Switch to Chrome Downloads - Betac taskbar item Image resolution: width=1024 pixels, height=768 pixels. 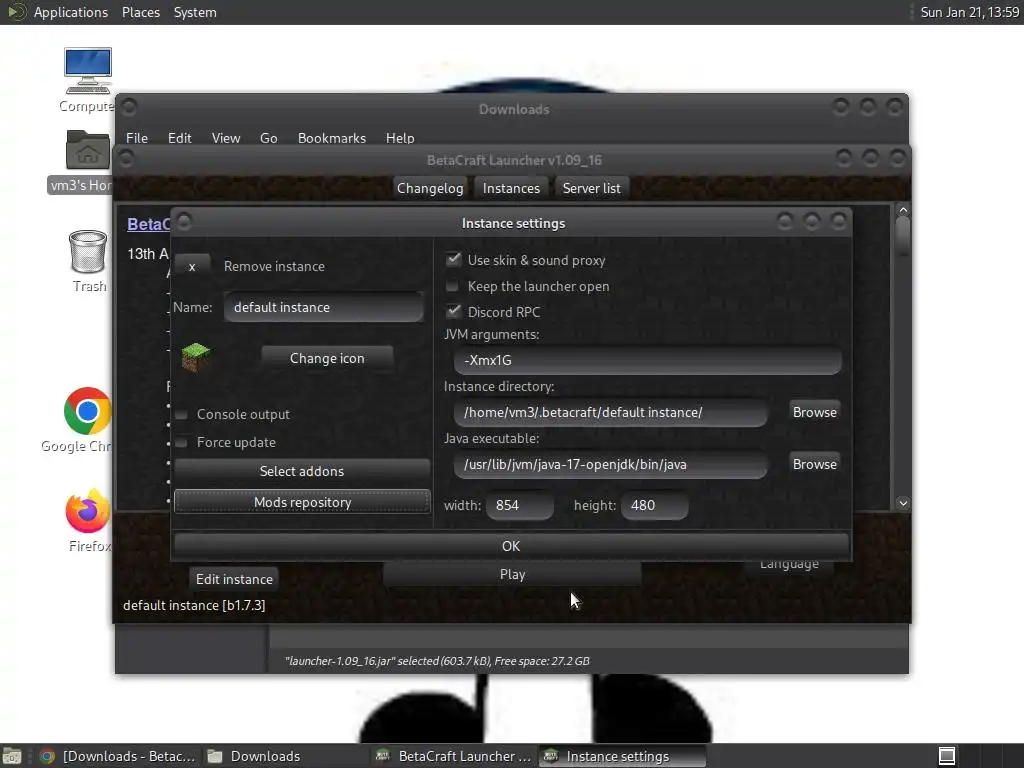tap(118, 756)
